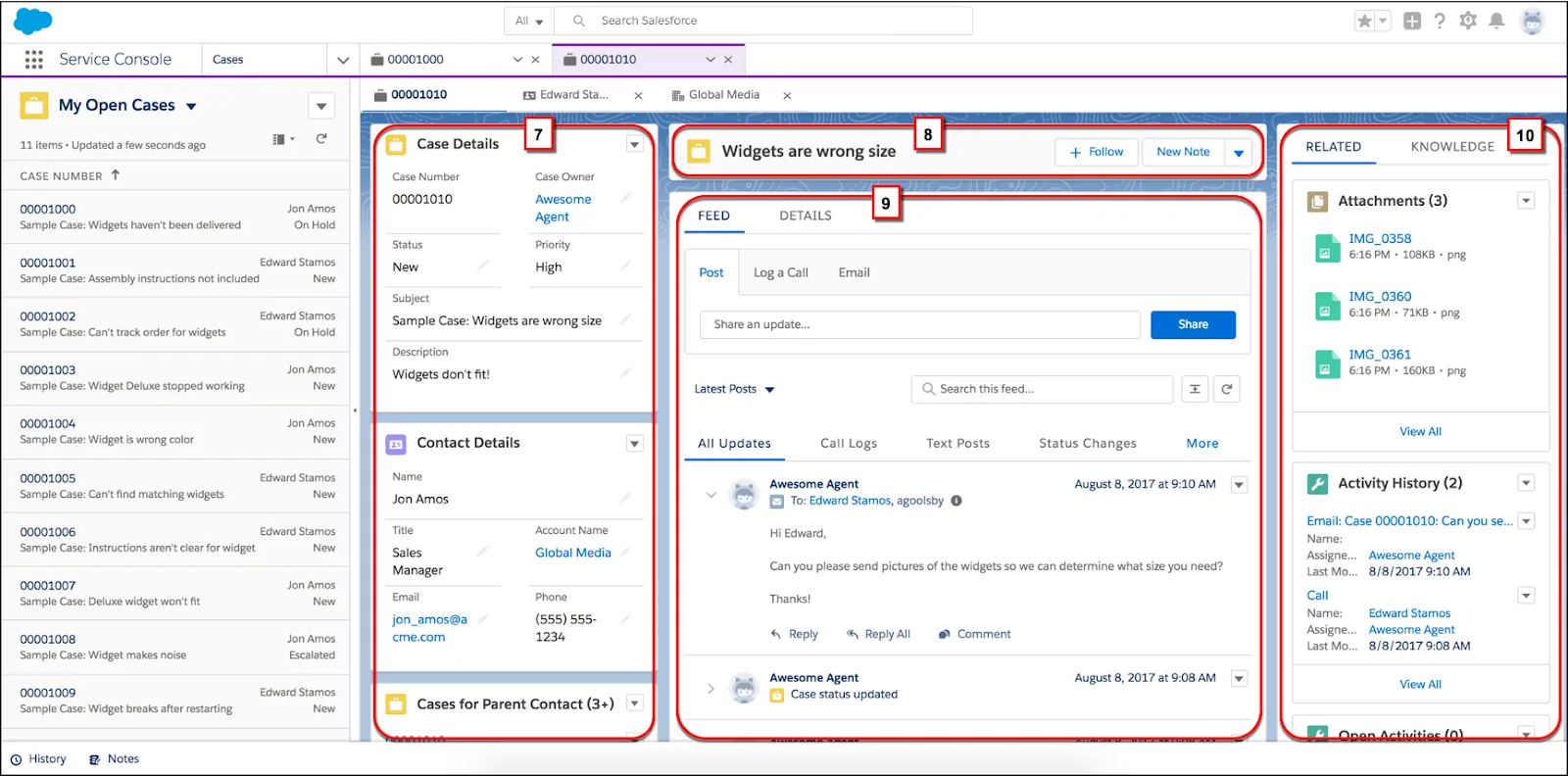Viewport: 1568px width, 776px height.
Task: Open the favorites star icon
Action: click(x=1364, y=21)
